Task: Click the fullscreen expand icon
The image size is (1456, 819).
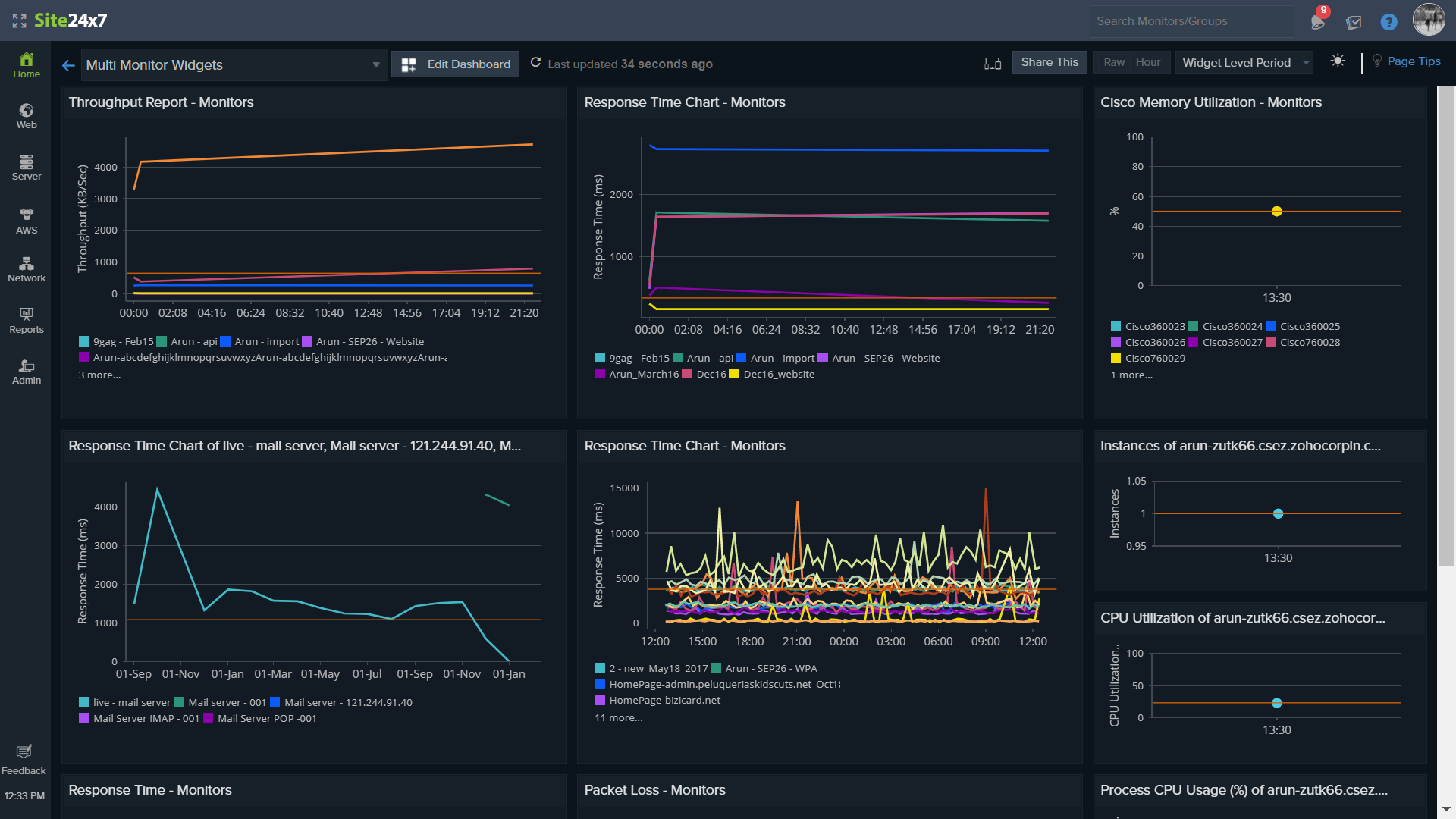Action: pyautogui.click(x=19, y=21)
